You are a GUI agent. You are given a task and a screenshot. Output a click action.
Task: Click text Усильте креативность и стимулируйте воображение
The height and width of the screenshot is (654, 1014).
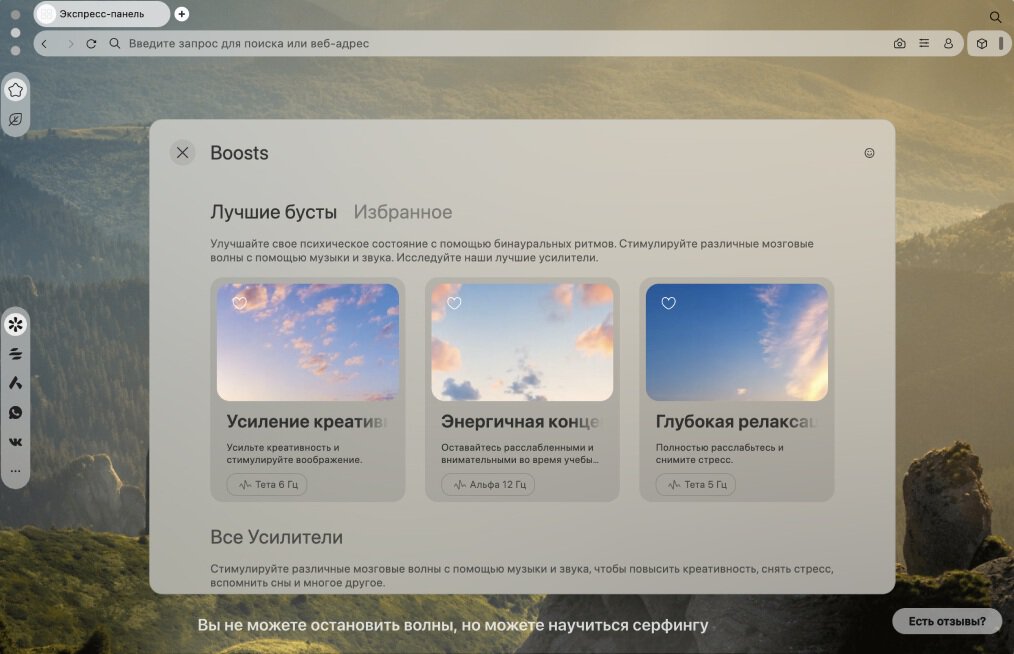(294, 453)
